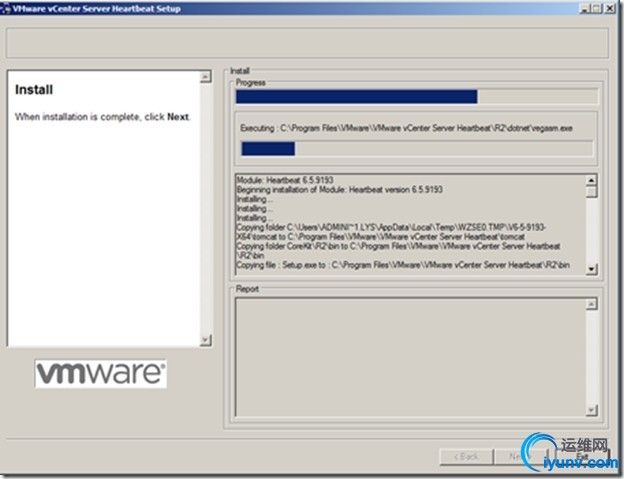This screenshot has height=479, width=624.
Task: Click the VMware logo
Action: click(x=101, y=374)
